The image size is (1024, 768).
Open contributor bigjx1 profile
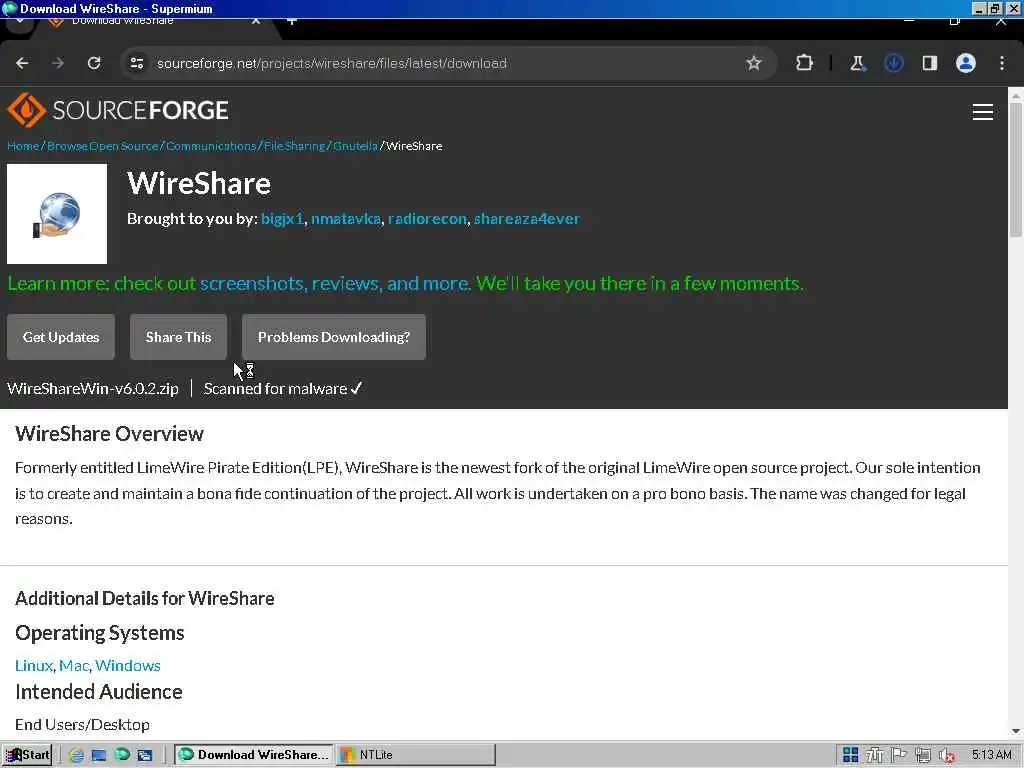coord(282,219)
